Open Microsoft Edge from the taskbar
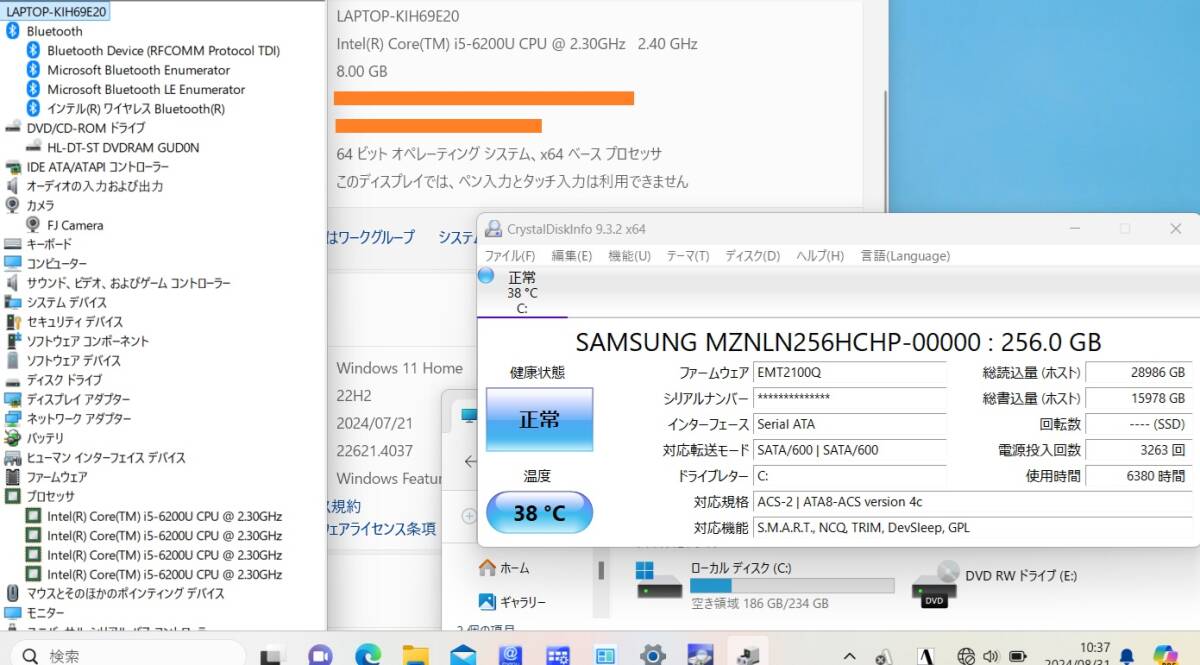 pyautogui.click(x=368, y=655)
